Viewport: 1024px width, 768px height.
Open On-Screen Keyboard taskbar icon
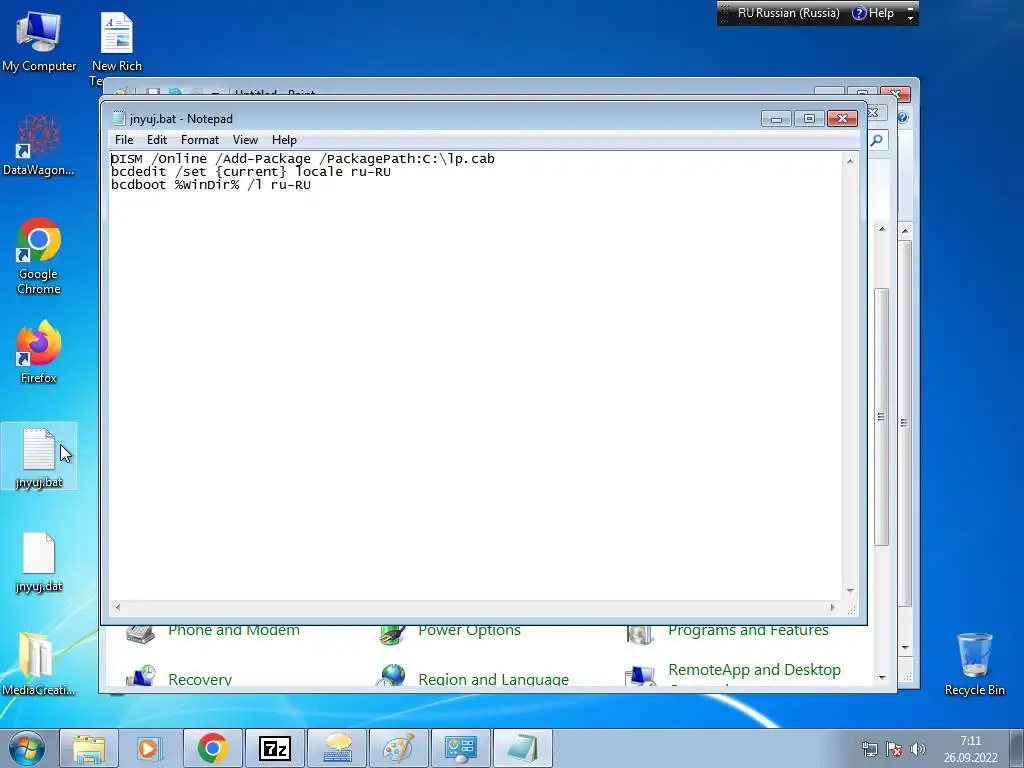pos(336,748)
